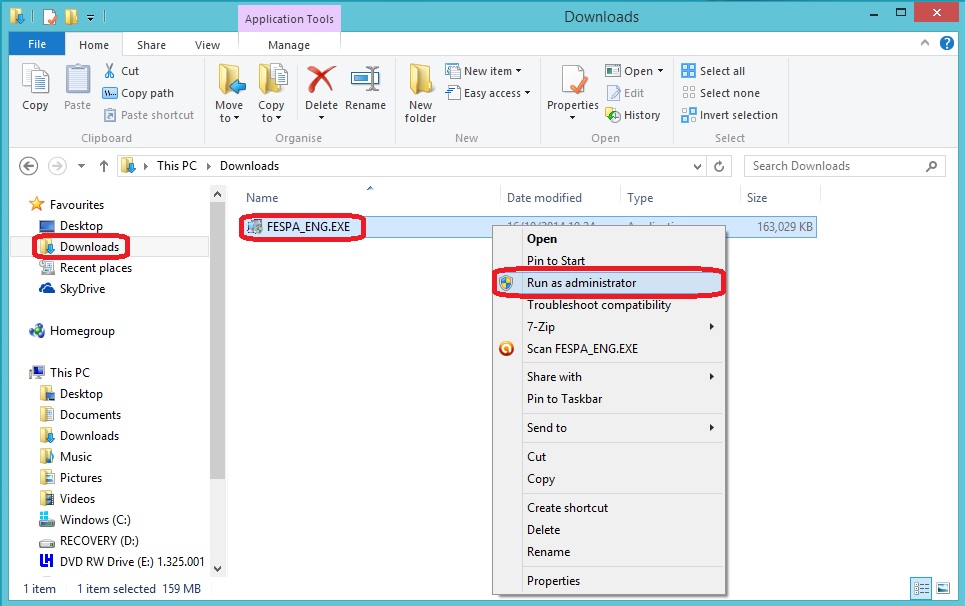Click the Cut scissors button in ribbon
965x606 pixels.
tap(121, 71)
